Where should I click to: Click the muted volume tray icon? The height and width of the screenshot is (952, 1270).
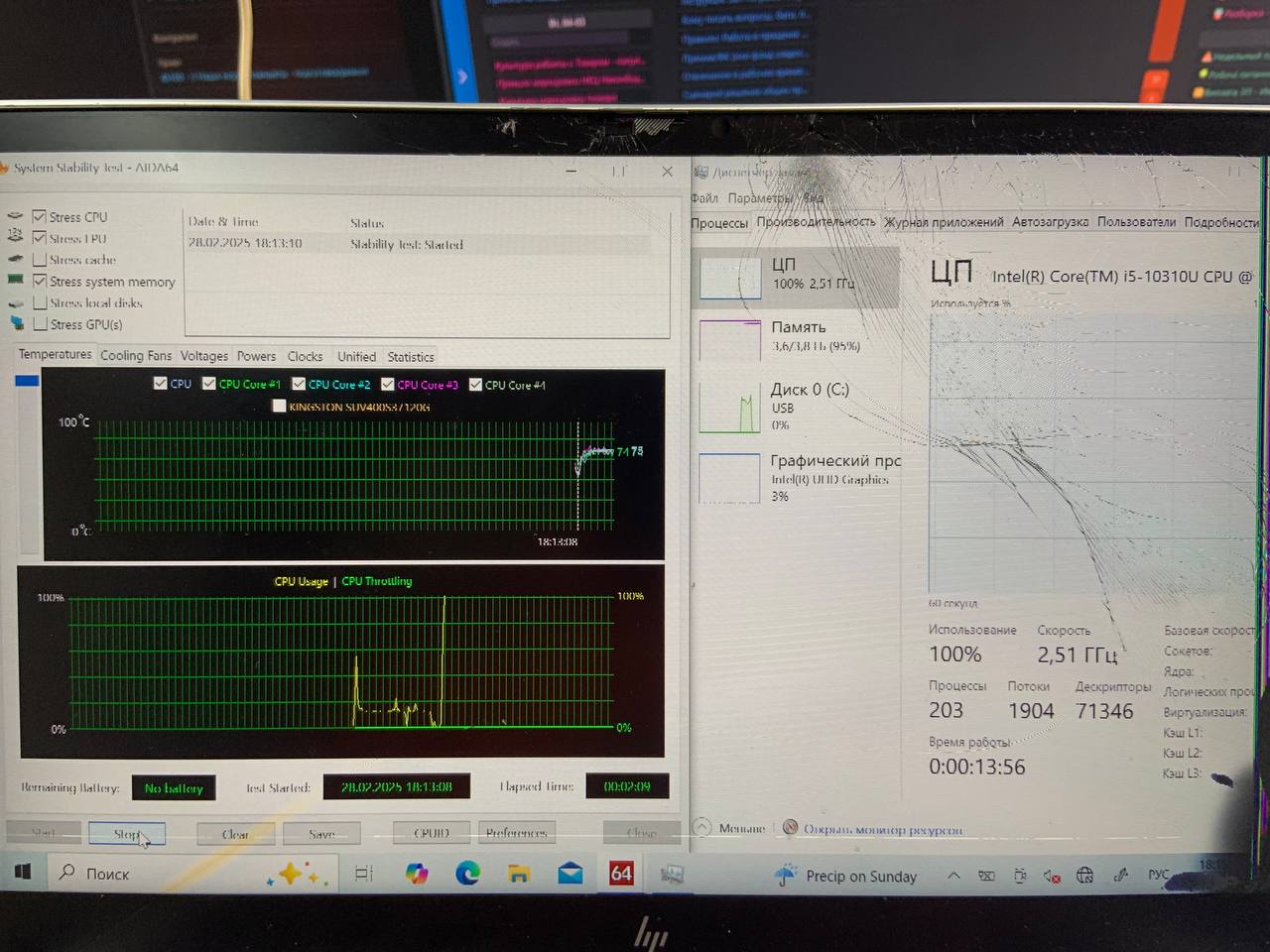click(x=1052, y=876)
